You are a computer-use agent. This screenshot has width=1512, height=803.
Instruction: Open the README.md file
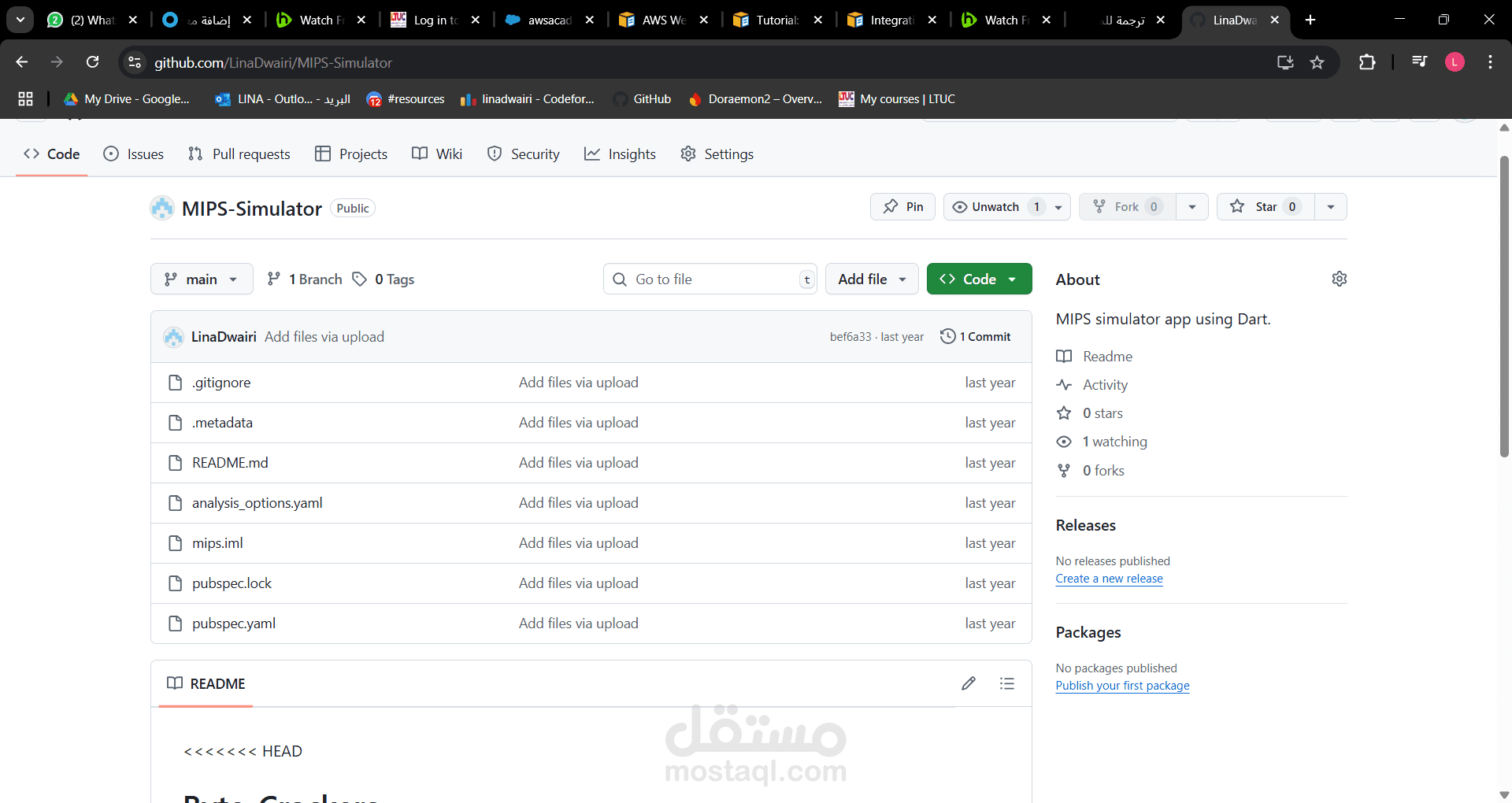click(x=230, y=463)
